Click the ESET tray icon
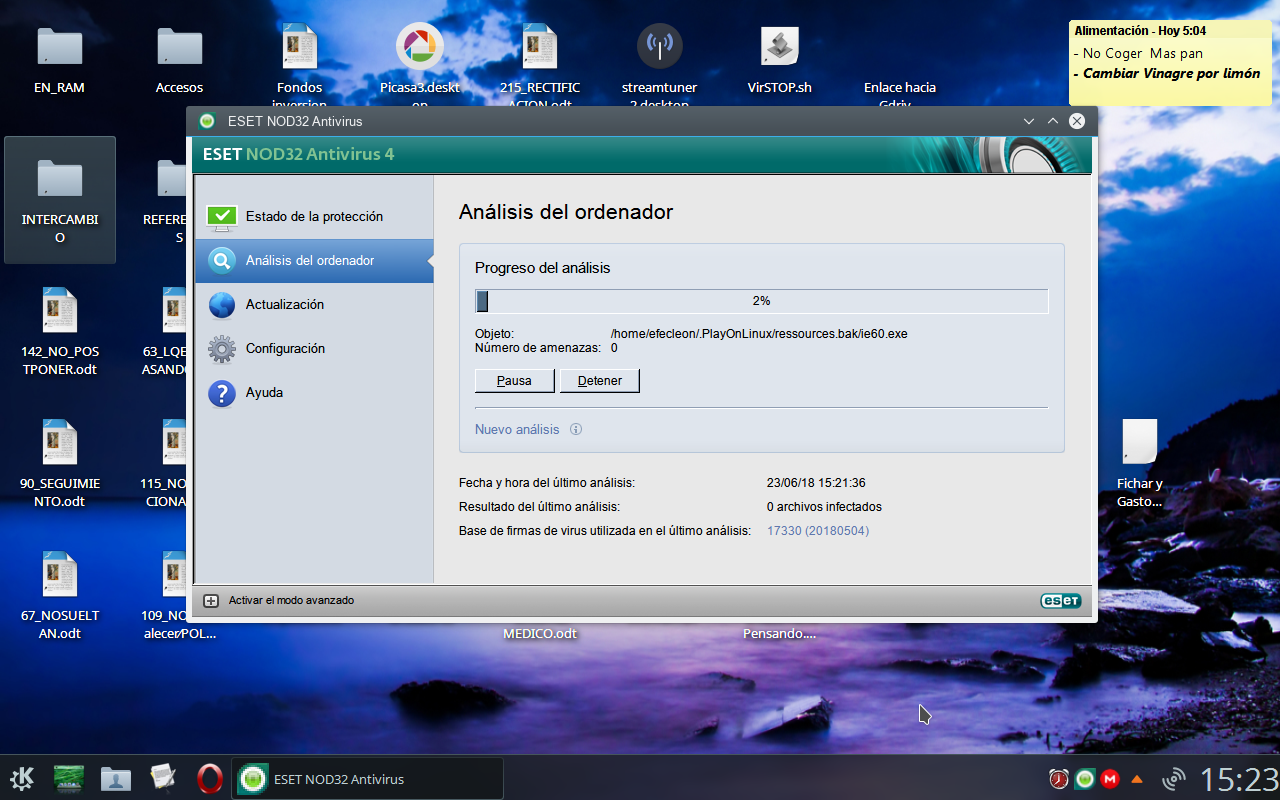The width and height of the screenshot is (1280, 800). pos(1084,779)
